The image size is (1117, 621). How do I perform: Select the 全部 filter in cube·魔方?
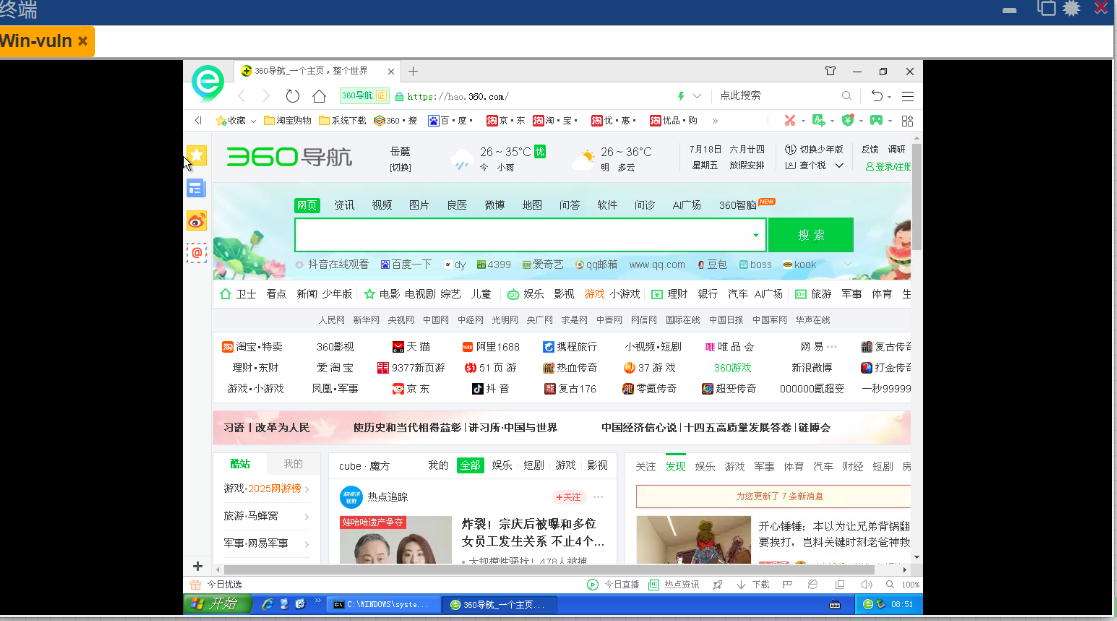[470, 465]
